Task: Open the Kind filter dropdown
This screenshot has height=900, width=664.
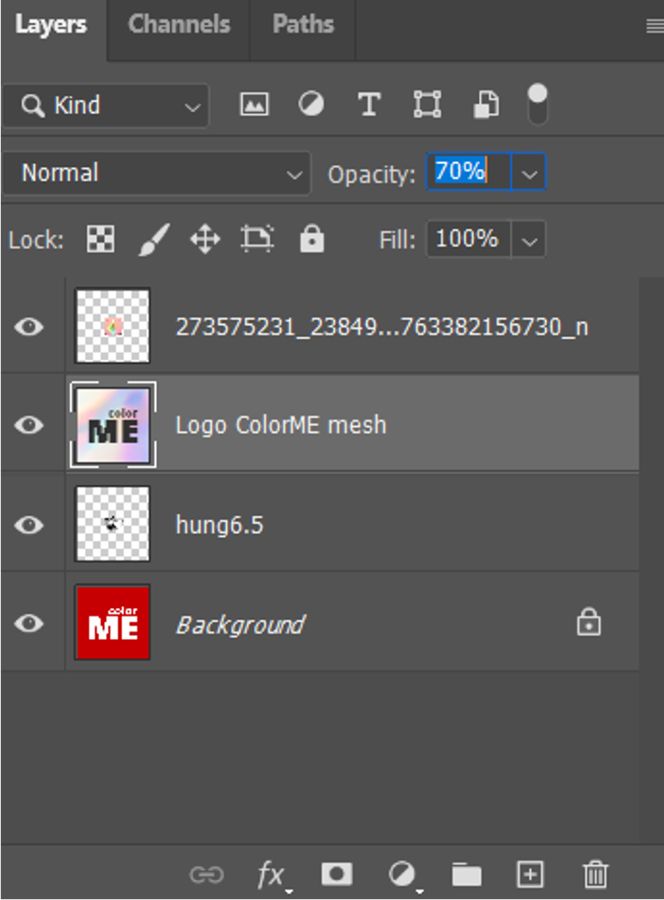Action: [x=106, y=106]
